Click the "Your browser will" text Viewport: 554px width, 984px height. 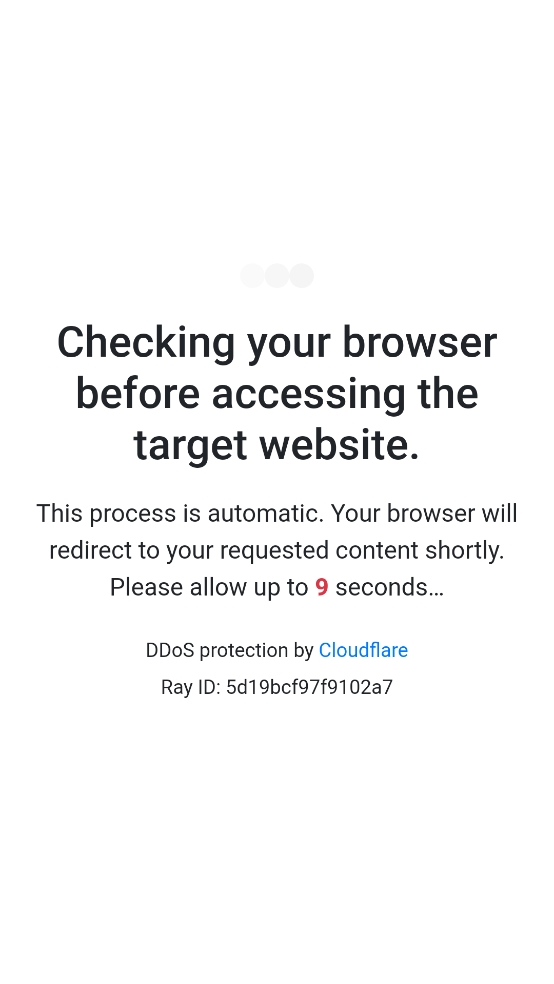tap(424, 513)
